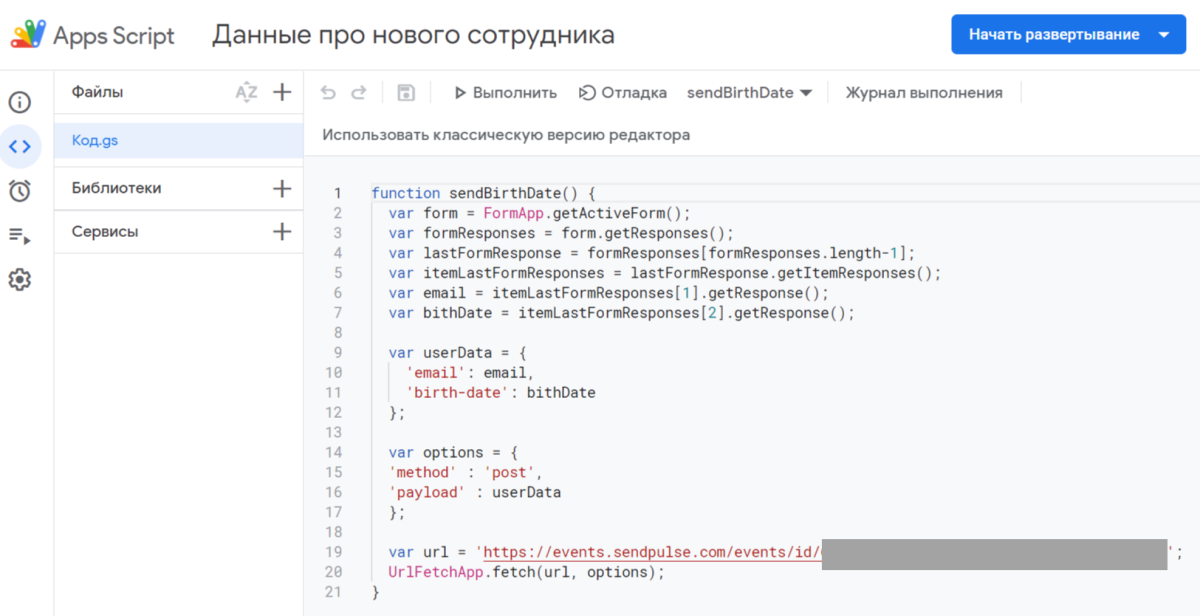Add a new file with plus icon
This screenshot has width=1200, height=616.
tap(282, 92)
